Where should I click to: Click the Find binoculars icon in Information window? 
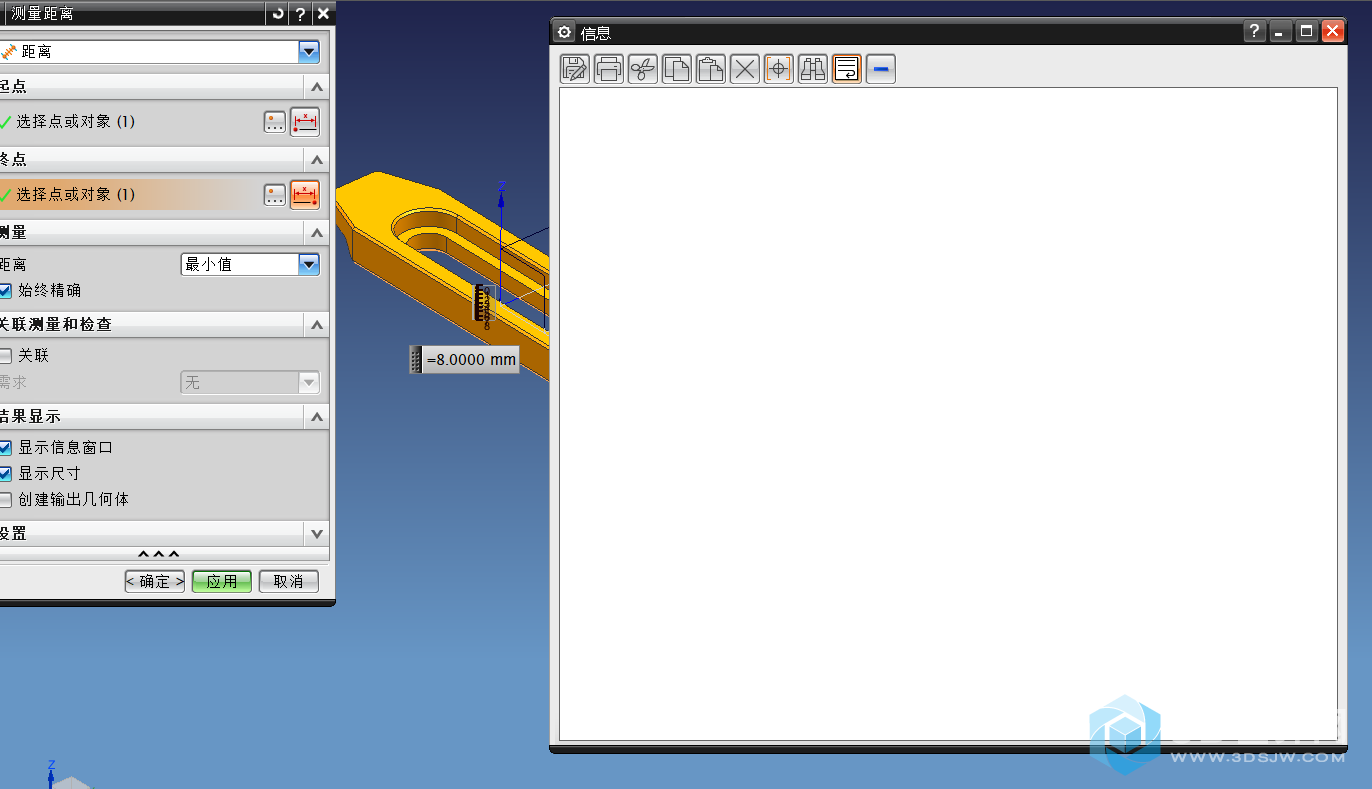[x=813, y=69]
